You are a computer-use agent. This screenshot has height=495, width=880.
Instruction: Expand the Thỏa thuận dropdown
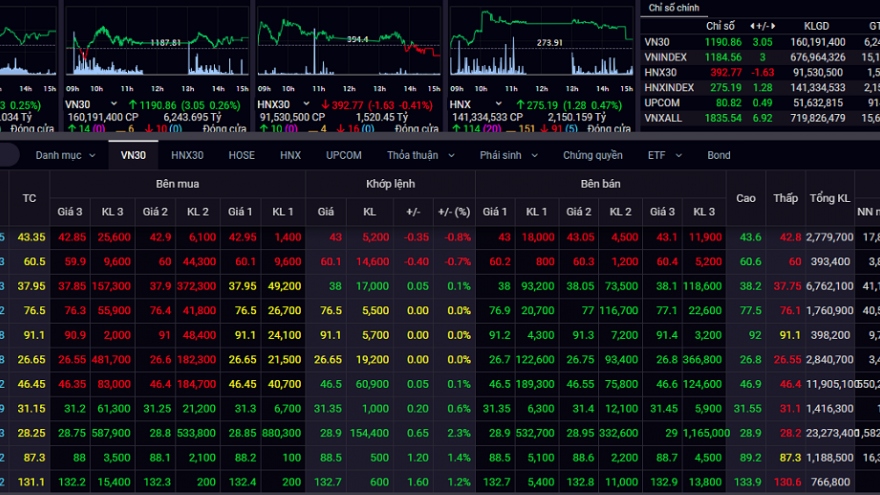[x=420, y=155]
